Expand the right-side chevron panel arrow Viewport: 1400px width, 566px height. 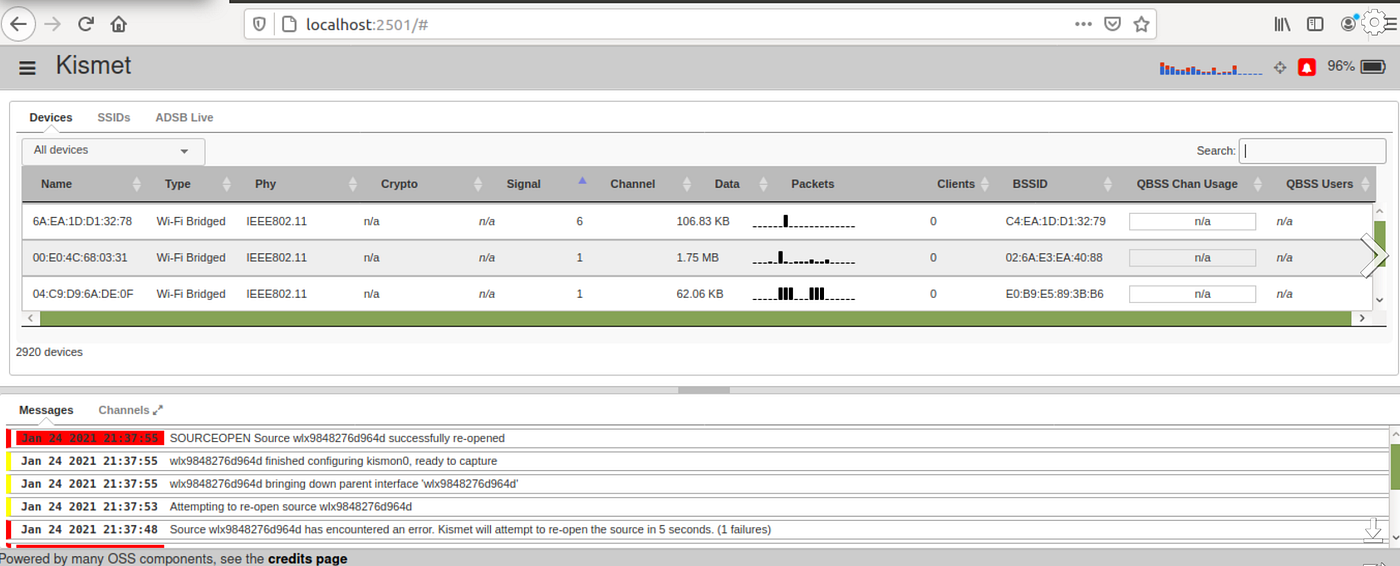(x=1375, y=257)
